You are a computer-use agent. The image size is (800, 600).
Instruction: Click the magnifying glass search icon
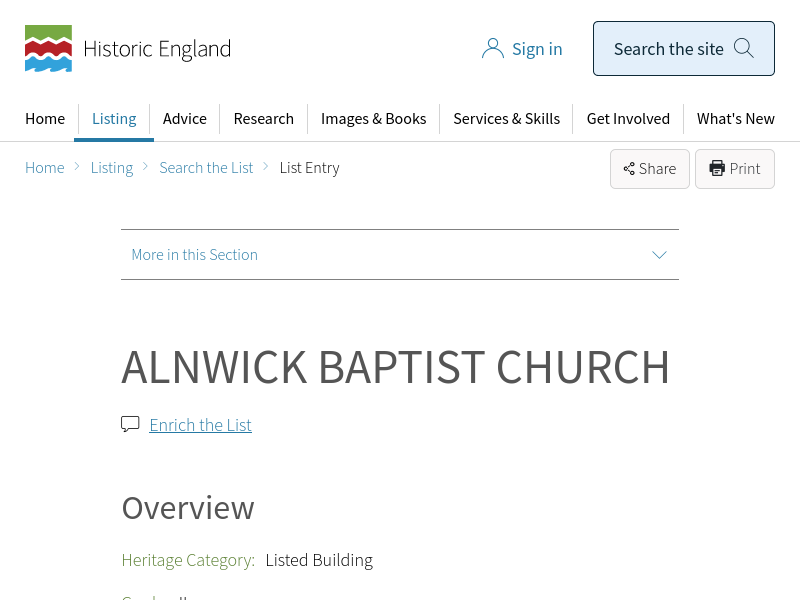pyautogui.click(x=744, y=48)
